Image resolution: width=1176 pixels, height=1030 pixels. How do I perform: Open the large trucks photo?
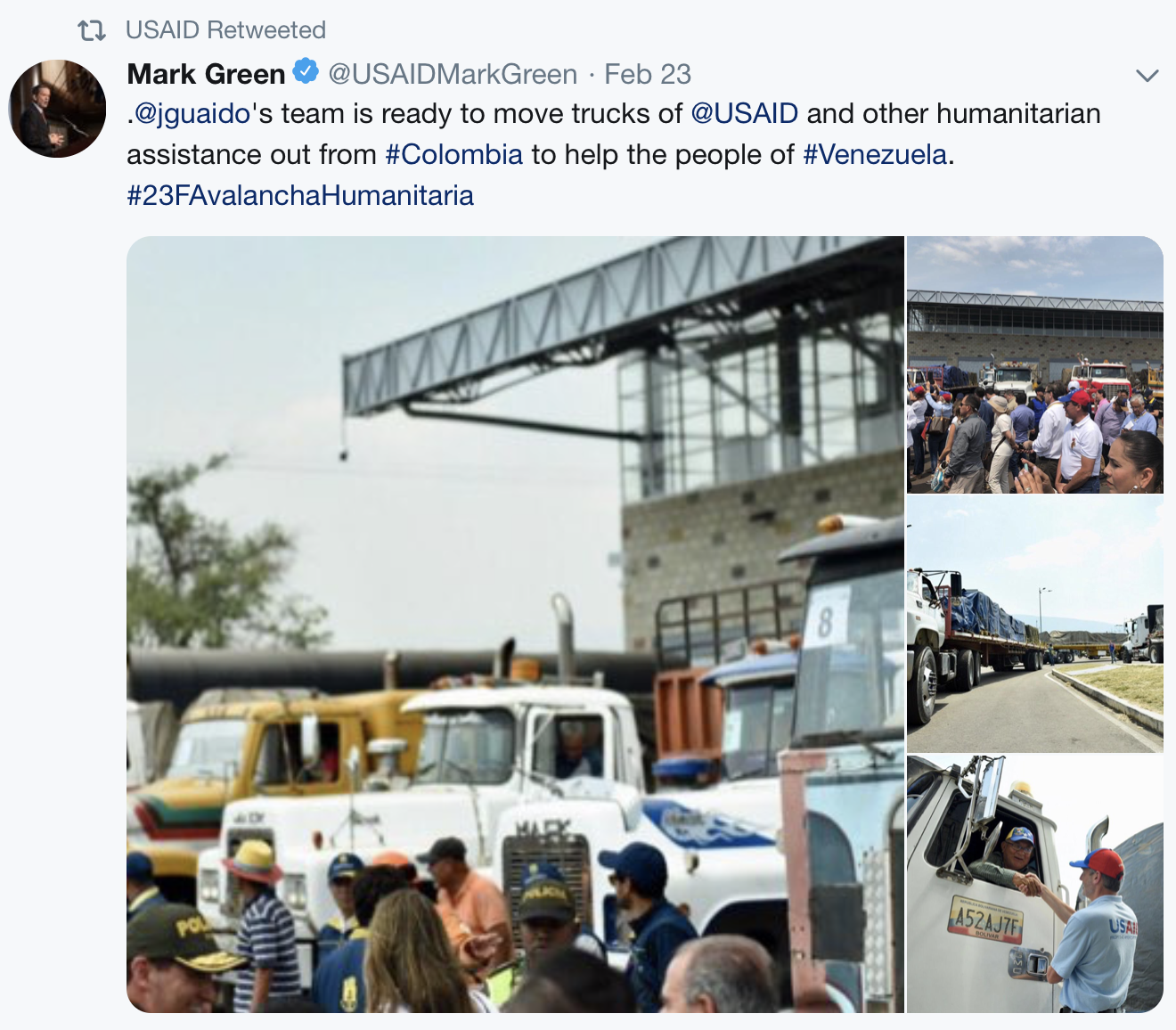(515, 624)
